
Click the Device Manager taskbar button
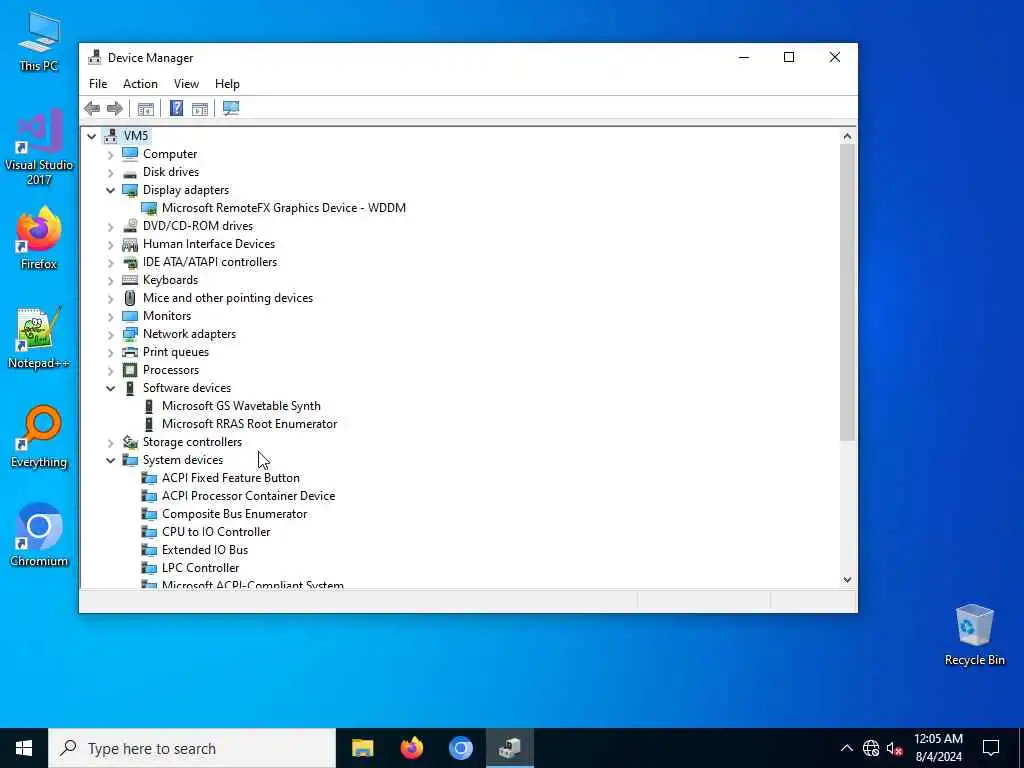(x=509, y=748)
